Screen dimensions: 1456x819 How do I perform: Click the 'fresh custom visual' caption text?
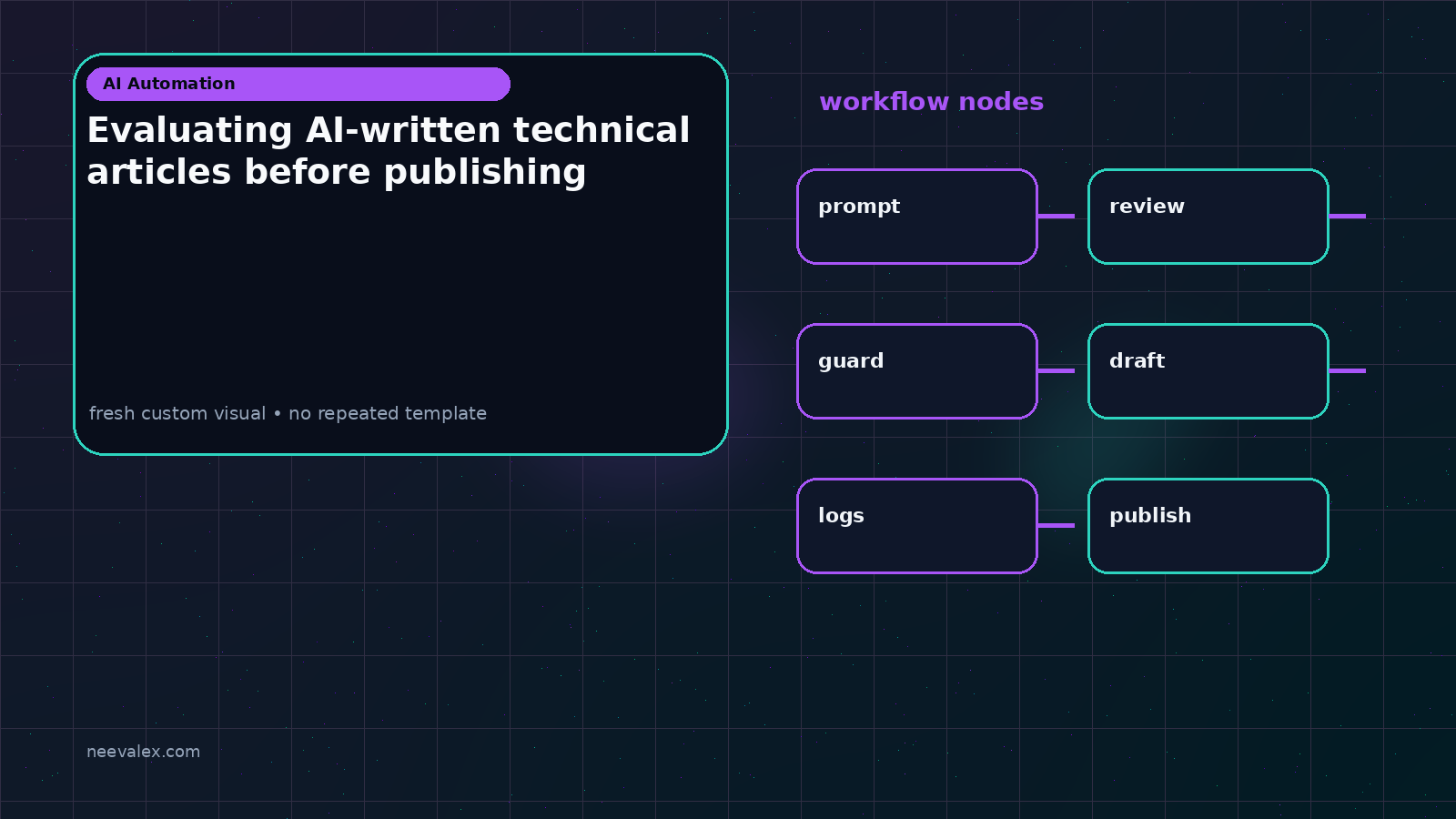pos(288,413)
